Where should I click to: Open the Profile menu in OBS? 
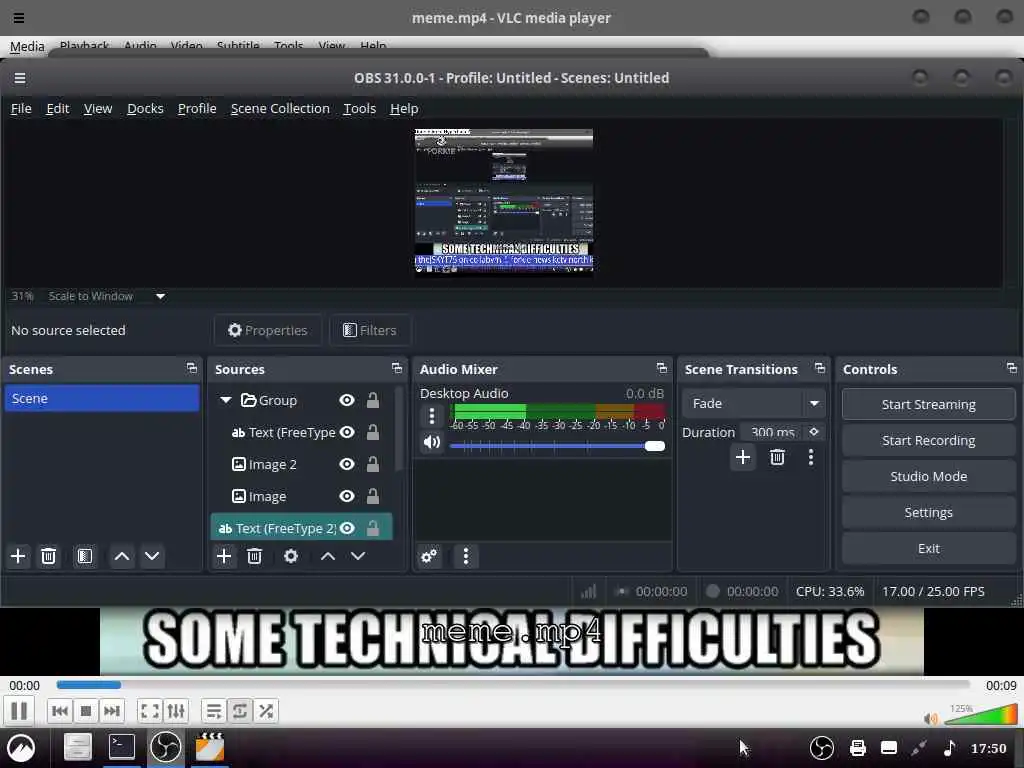tap(197, 108)
